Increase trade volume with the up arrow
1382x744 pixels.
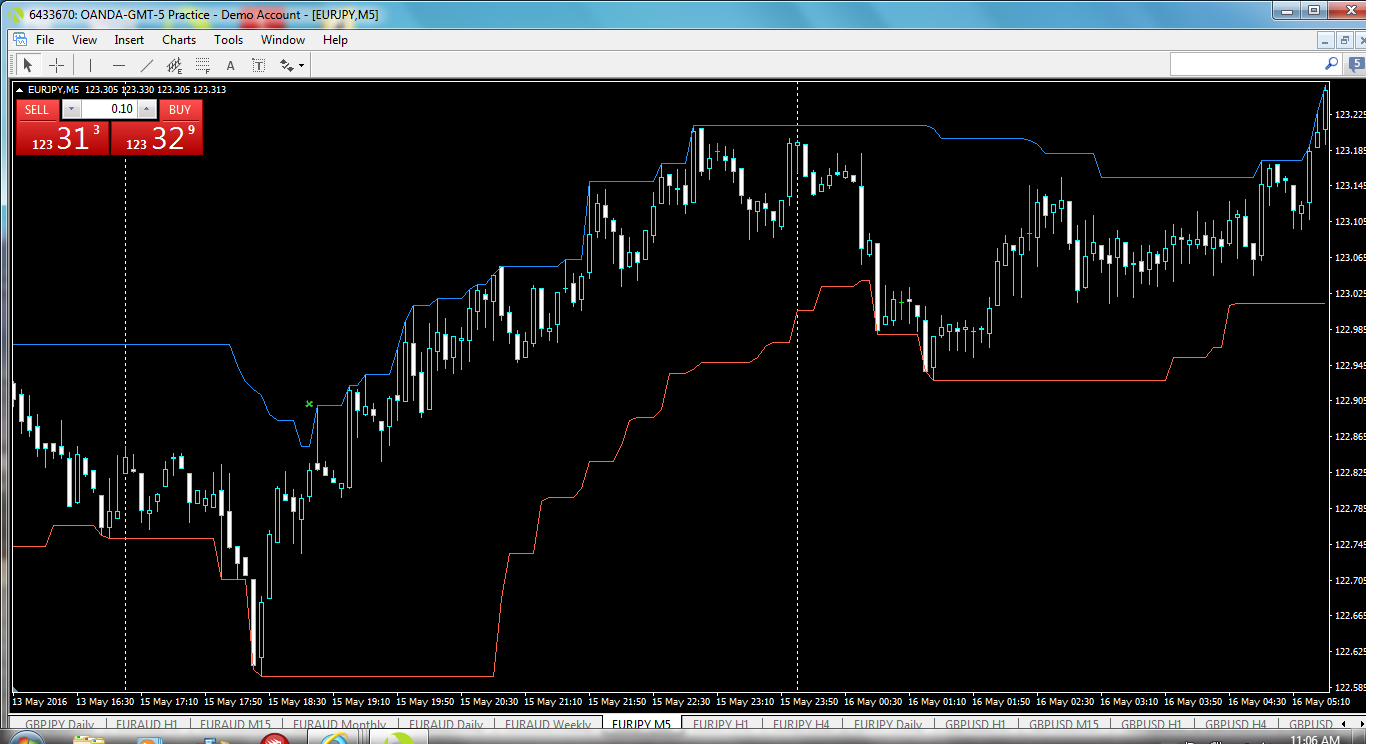pos(147,109)
